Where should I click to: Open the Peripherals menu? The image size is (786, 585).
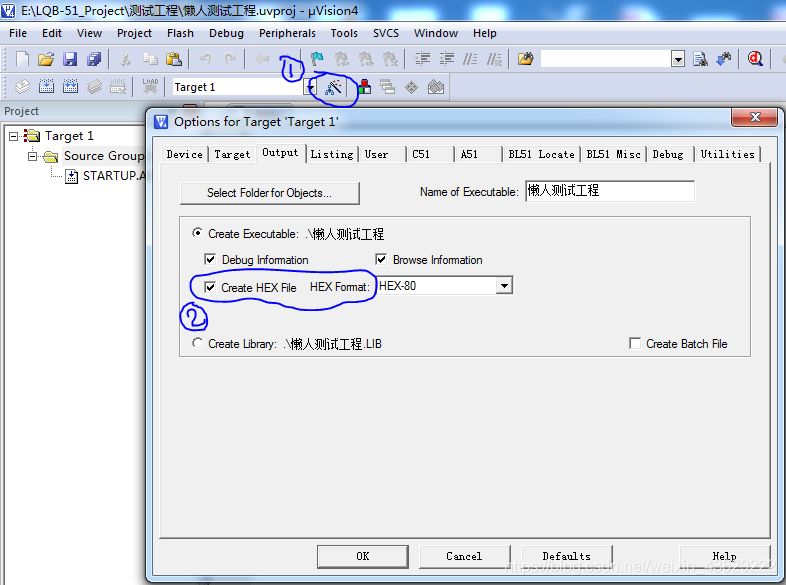point(287,33)
